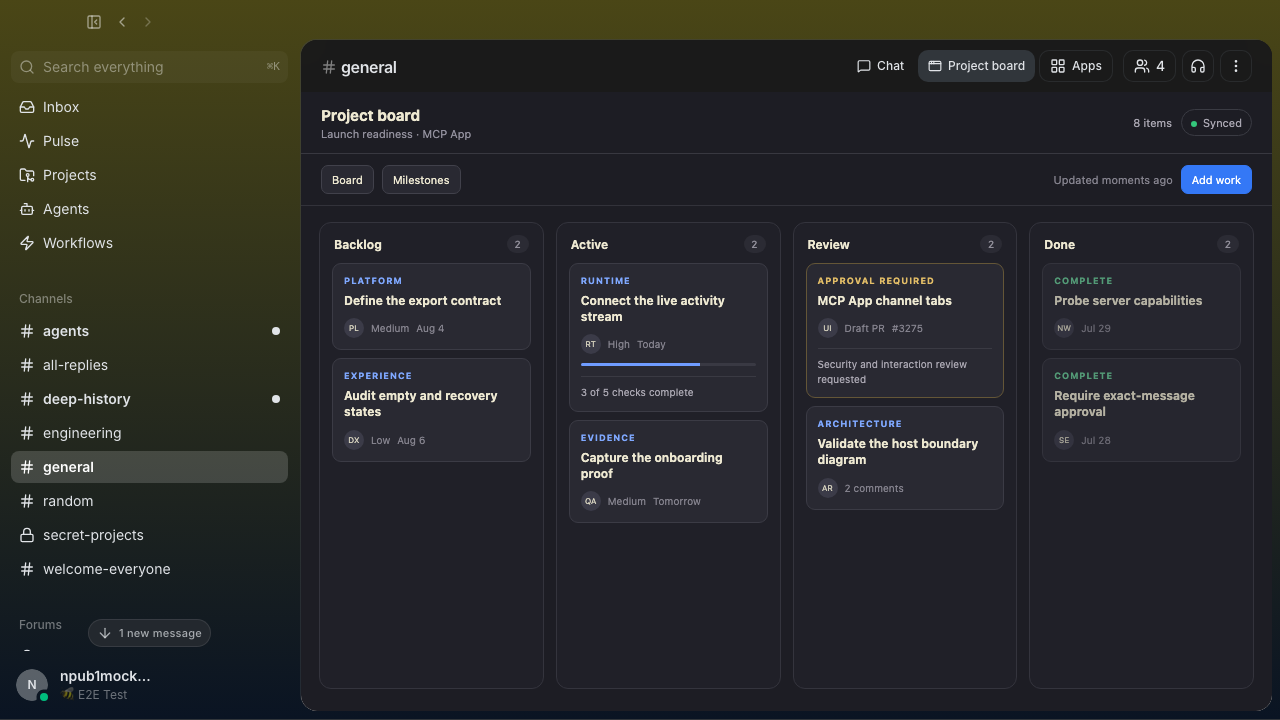Click the 3 of 5 checks complete text
This screenshot has width=1280, height=720.
(x=637, y=392)
